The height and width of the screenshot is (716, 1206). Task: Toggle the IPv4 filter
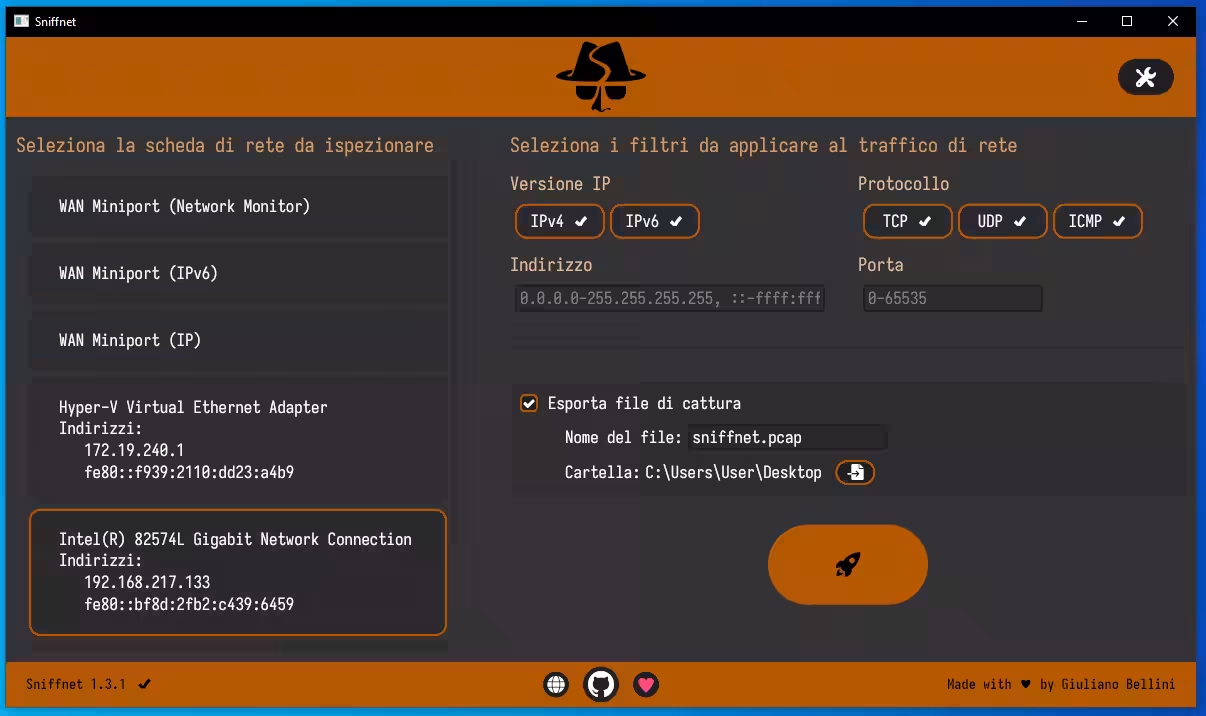559,221
